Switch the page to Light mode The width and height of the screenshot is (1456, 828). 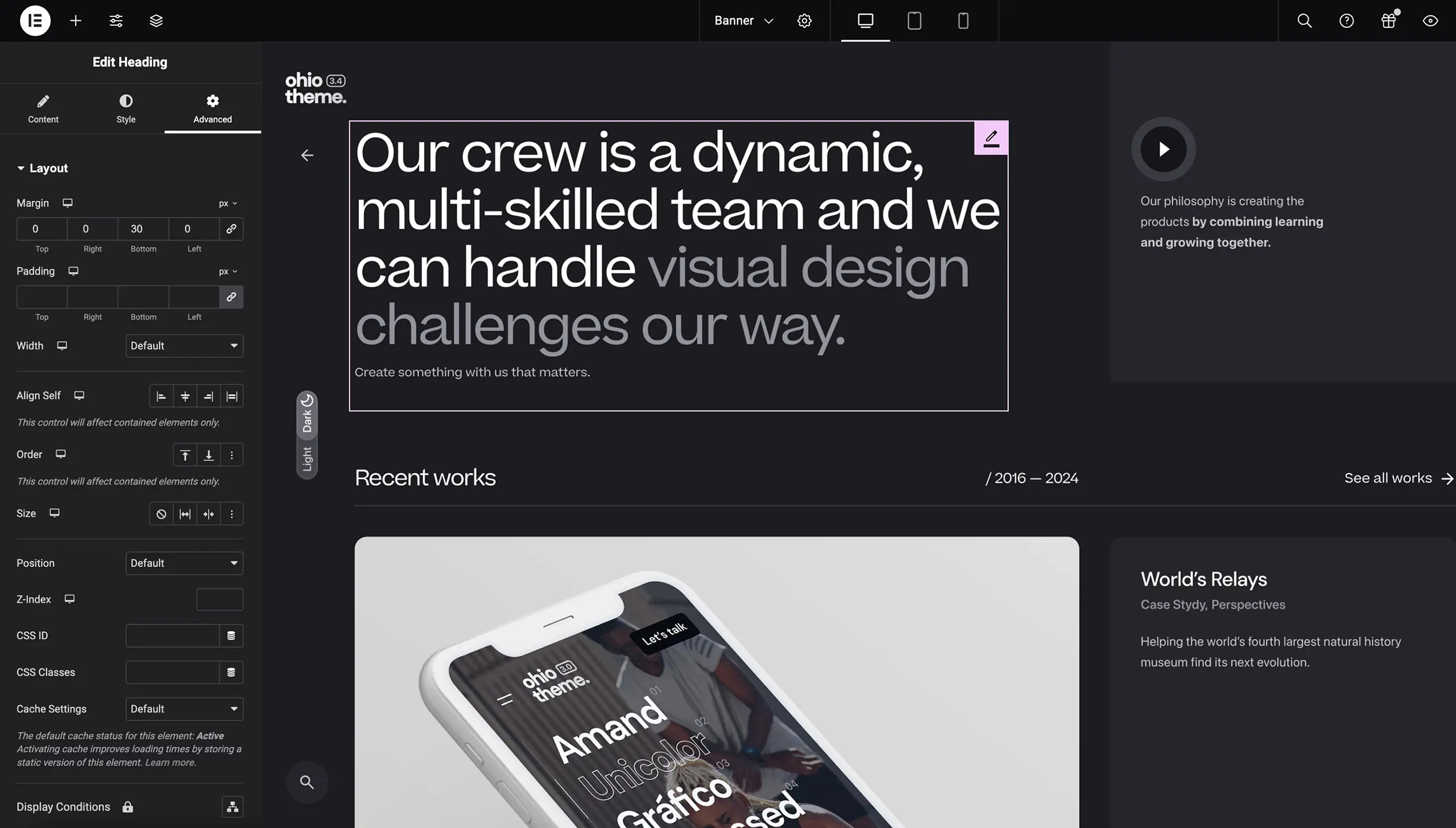click(307, 459)
